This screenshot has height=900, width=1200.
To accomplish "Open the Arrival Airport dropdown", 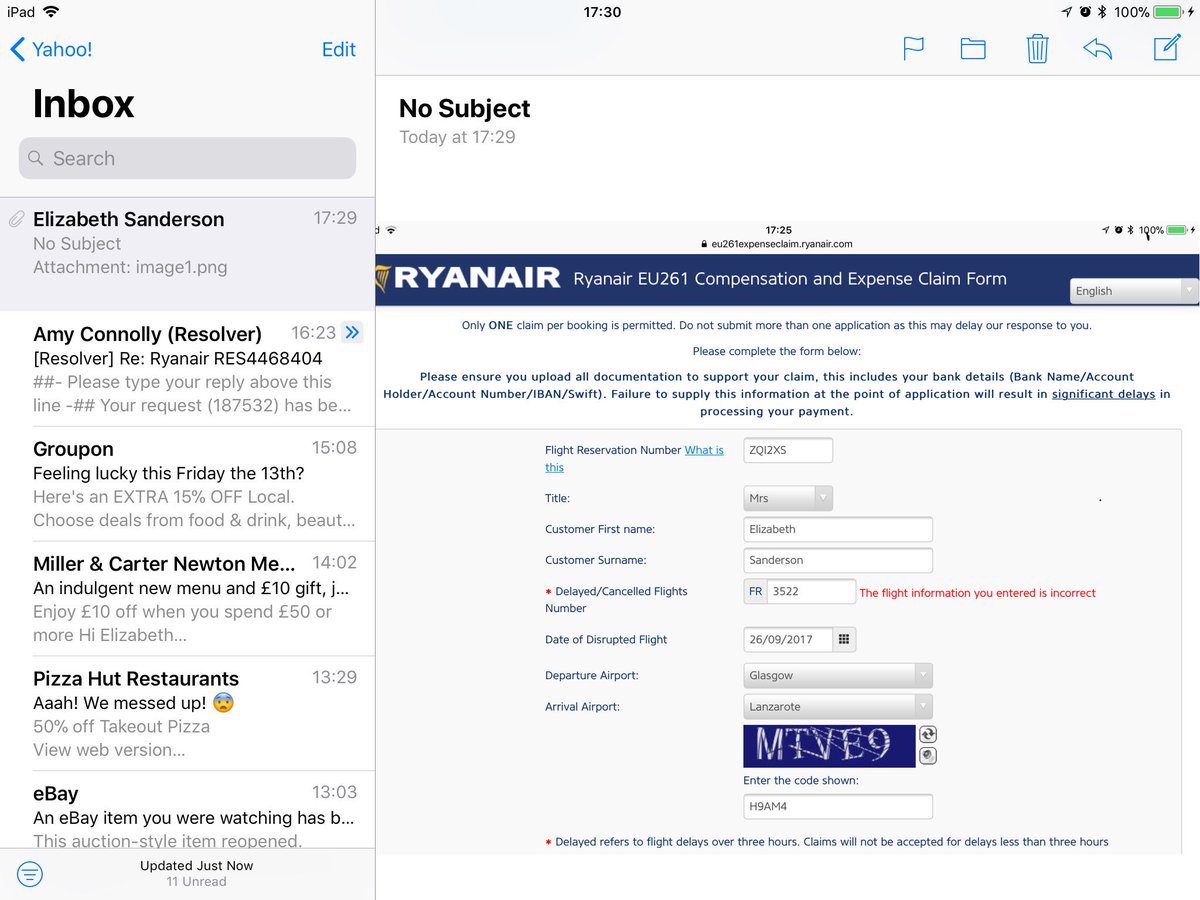I will pyautogui.click(x=838, y=706).
